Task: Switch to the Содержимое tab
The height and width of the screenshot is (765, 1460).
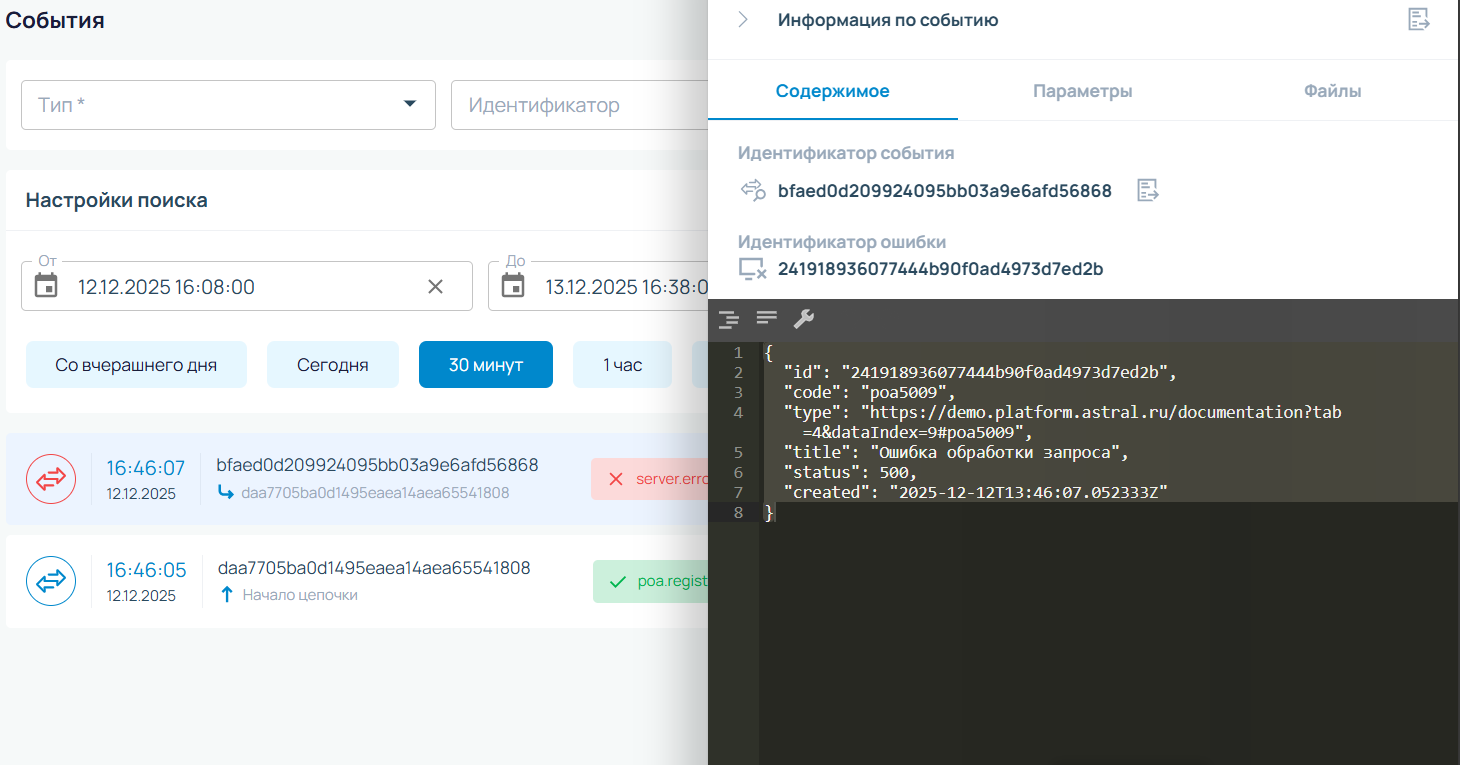Action: pos(833,91)
